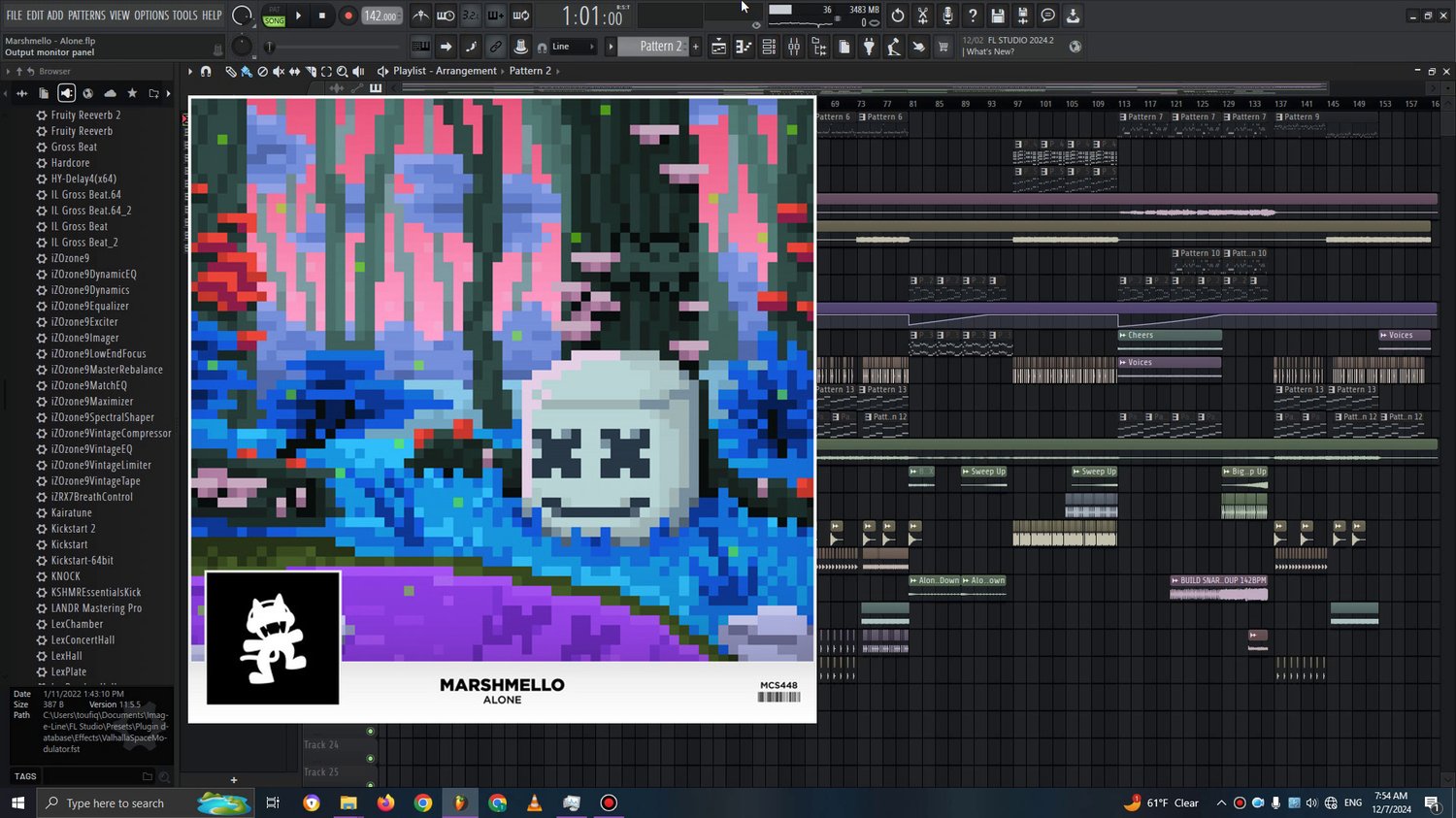Click the What's New link
Image resolution: width=1456 pixels, height=818 pixels.
[990, 52]
